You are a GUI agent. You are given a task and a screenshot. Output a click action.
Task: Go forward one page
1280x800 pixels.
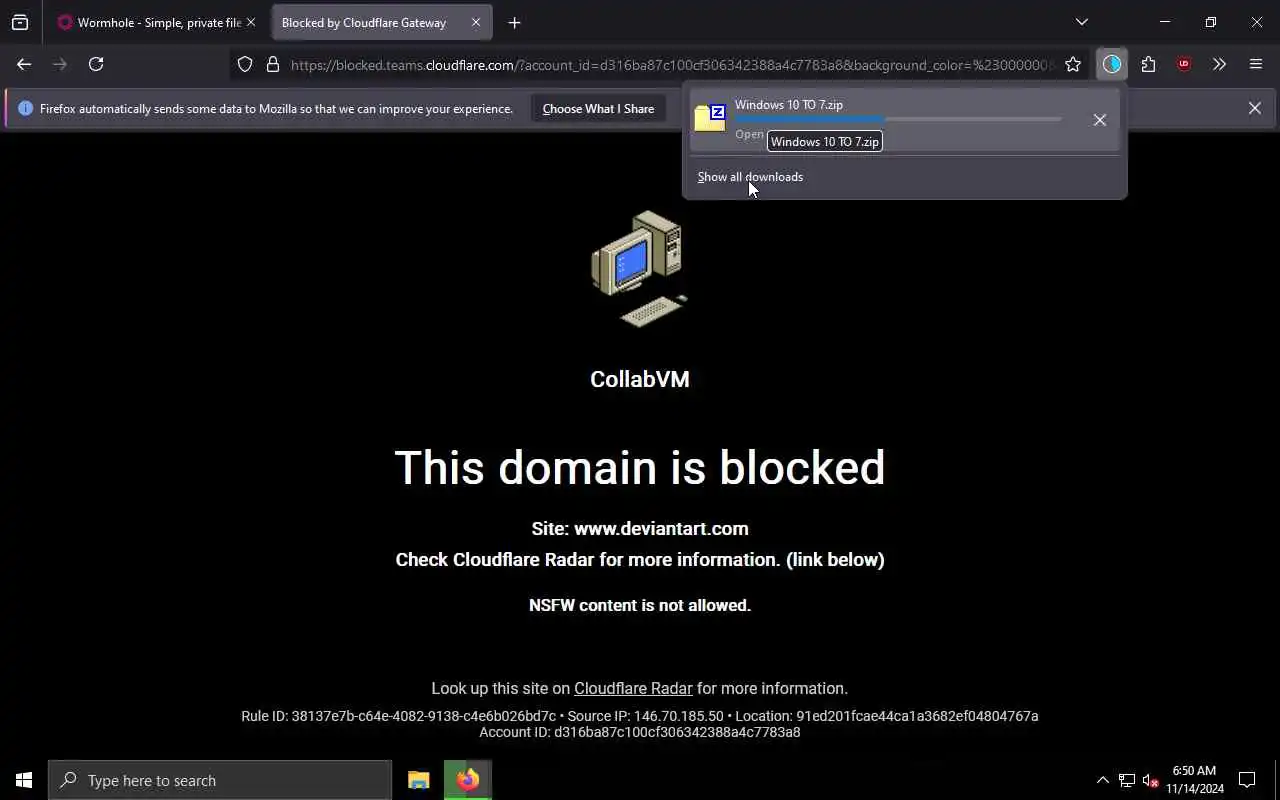click(x=60, y=64)
